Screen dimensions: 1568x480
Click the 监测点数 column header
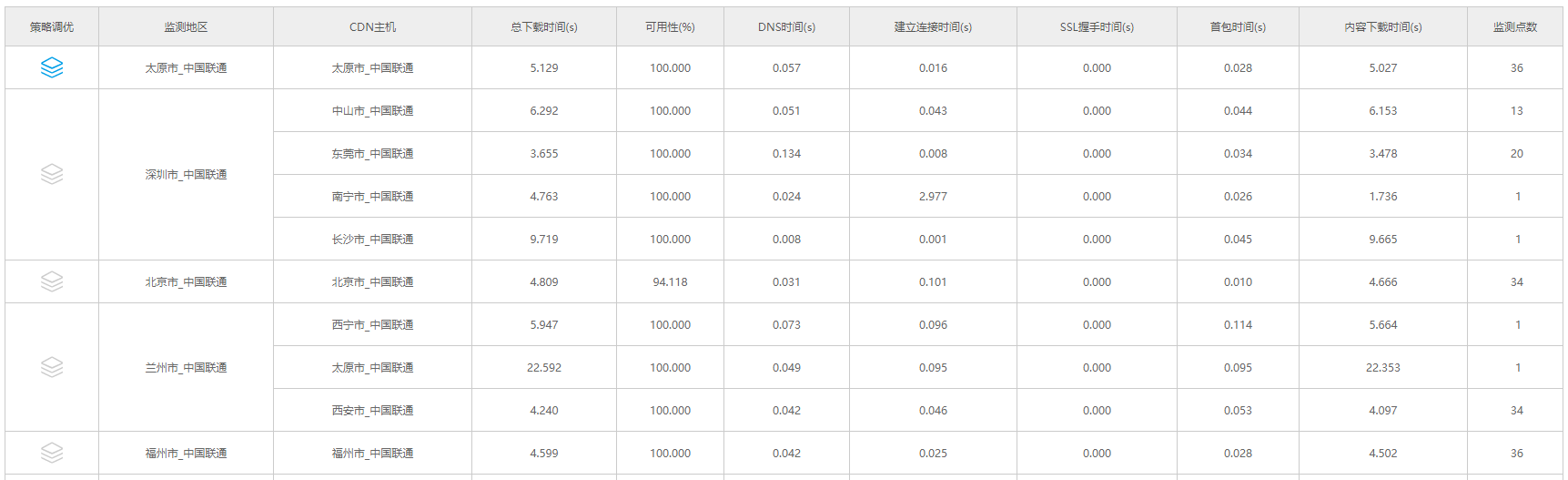[x=1515, y=27]
